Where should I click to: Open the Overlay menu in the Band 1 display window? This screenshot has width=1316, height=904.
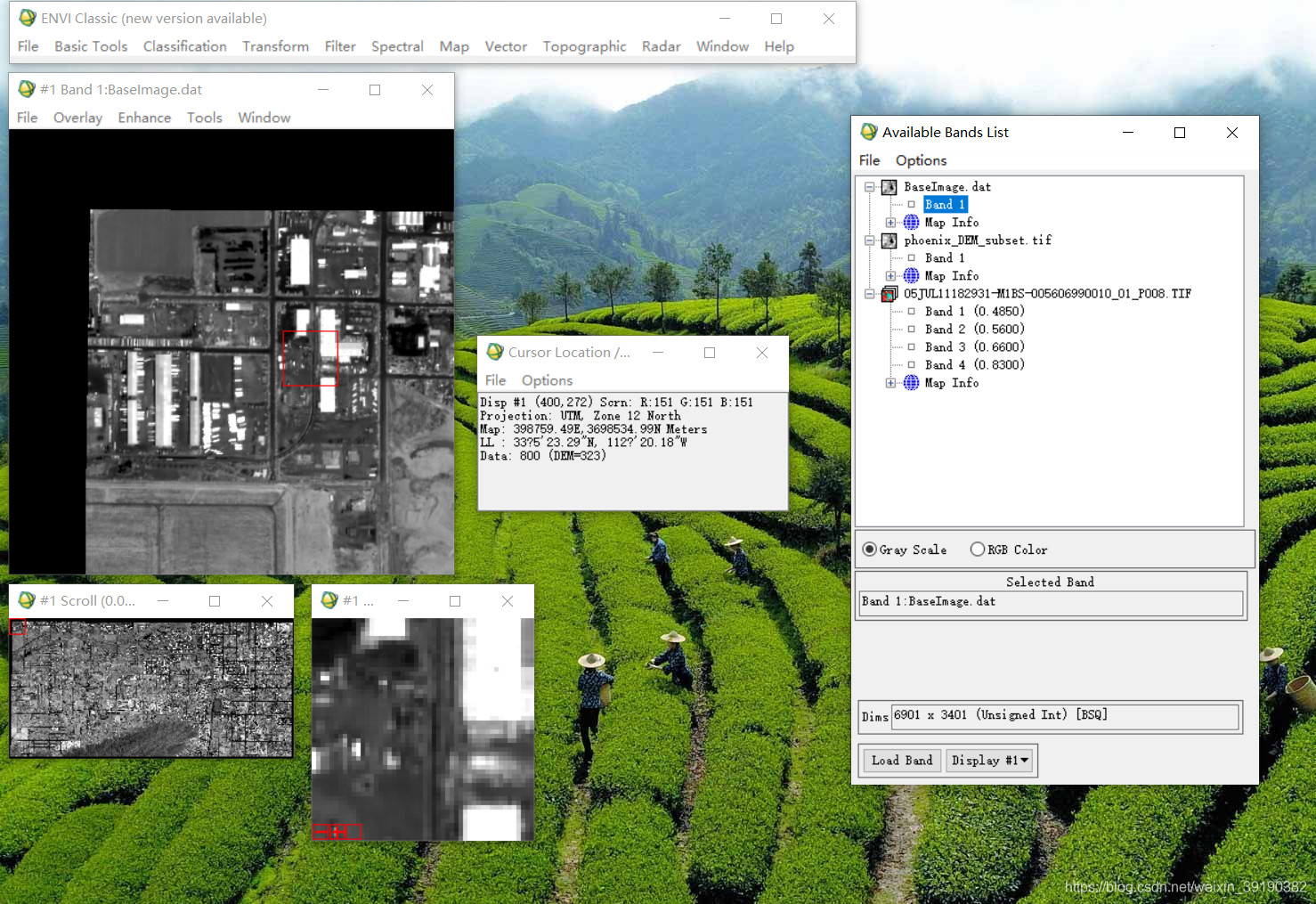[x=77, y=118]
